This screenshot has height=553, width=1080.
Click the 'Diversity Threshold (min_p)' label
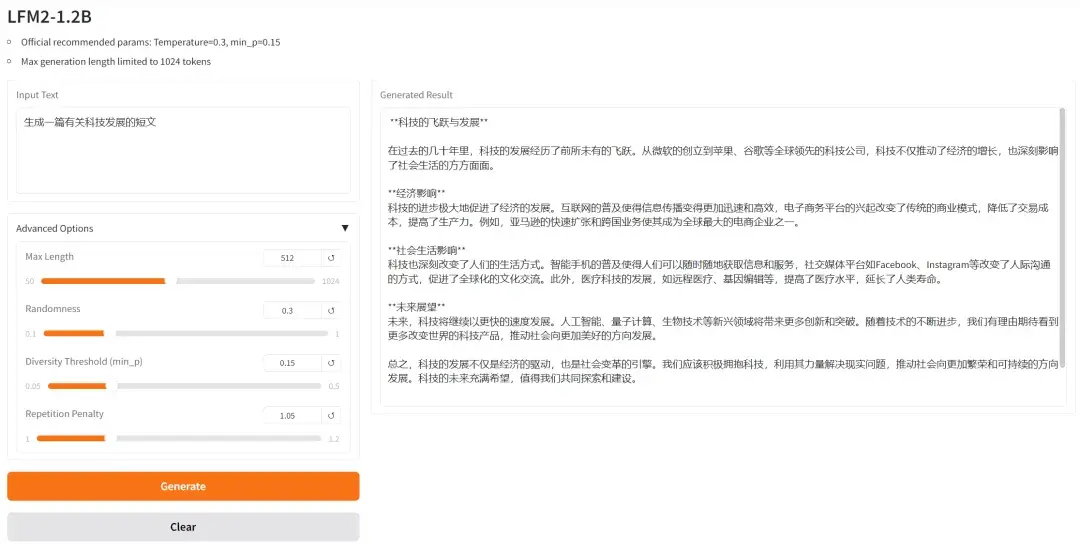click(84, 361)
